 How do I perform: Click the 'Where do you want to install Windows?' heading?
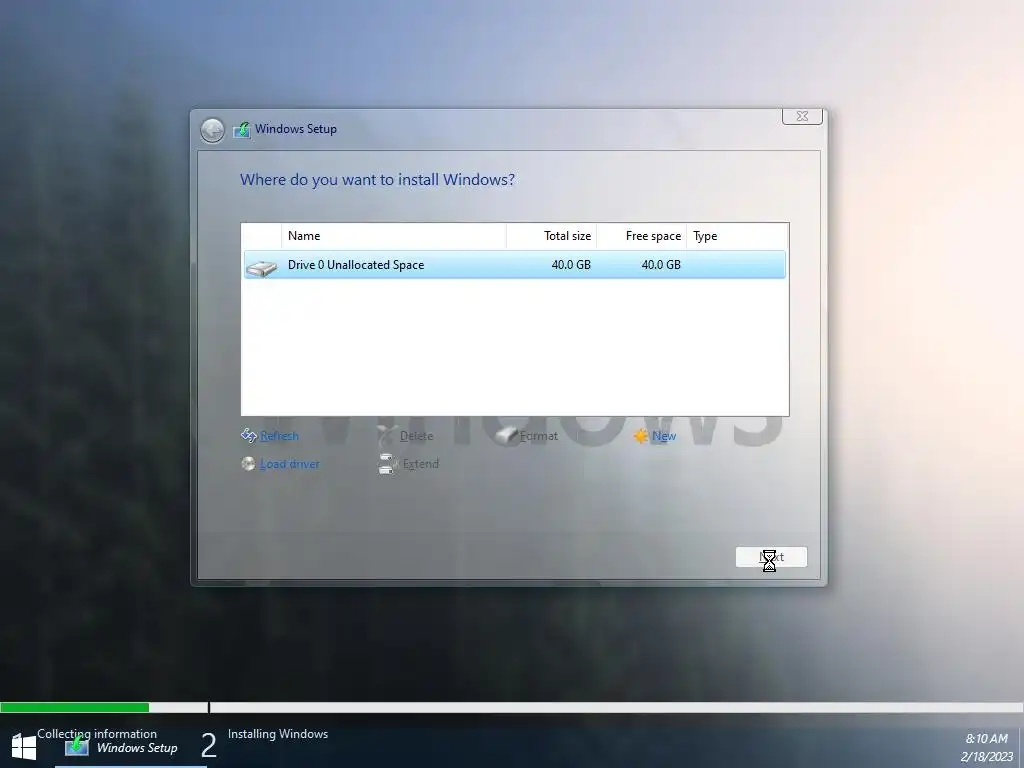[377, 180]
